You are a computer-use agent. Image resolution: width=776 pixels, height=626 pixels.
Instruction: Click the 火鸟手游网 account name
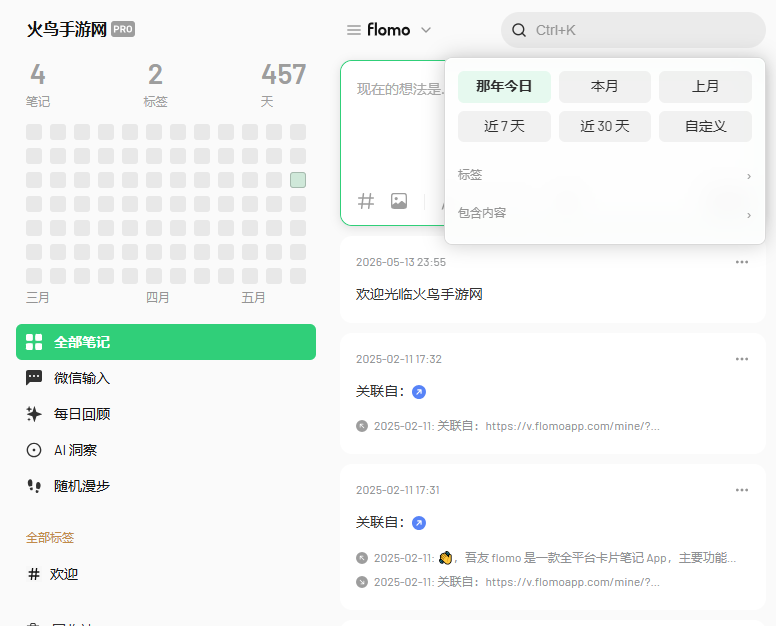(66, 30)
